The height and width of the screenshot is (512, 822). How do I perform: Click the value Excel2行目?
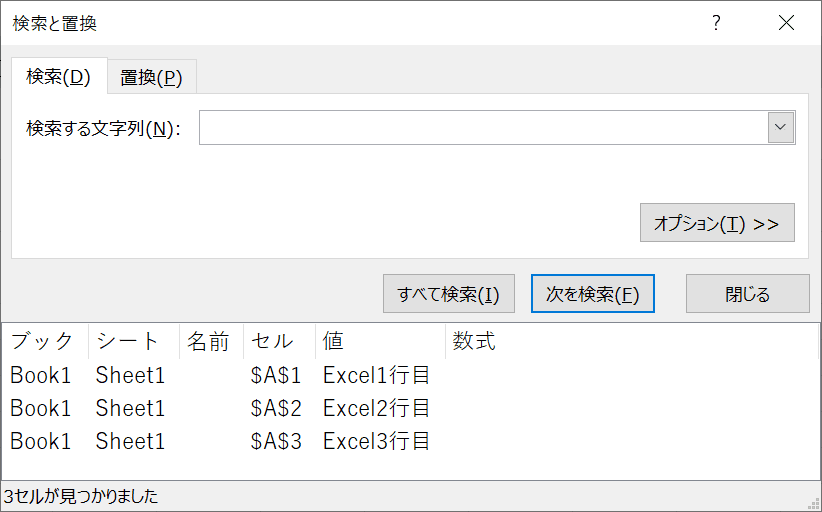(x=376, y=408)
